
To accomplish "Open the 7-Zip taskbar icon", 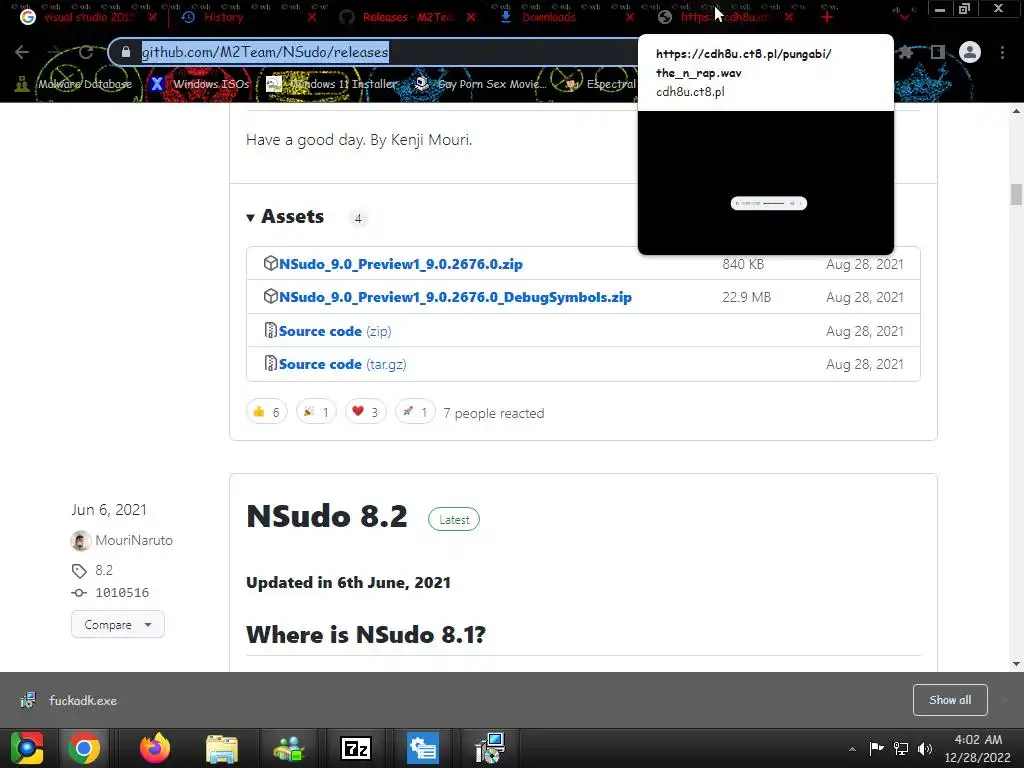I will coord(356,748).
